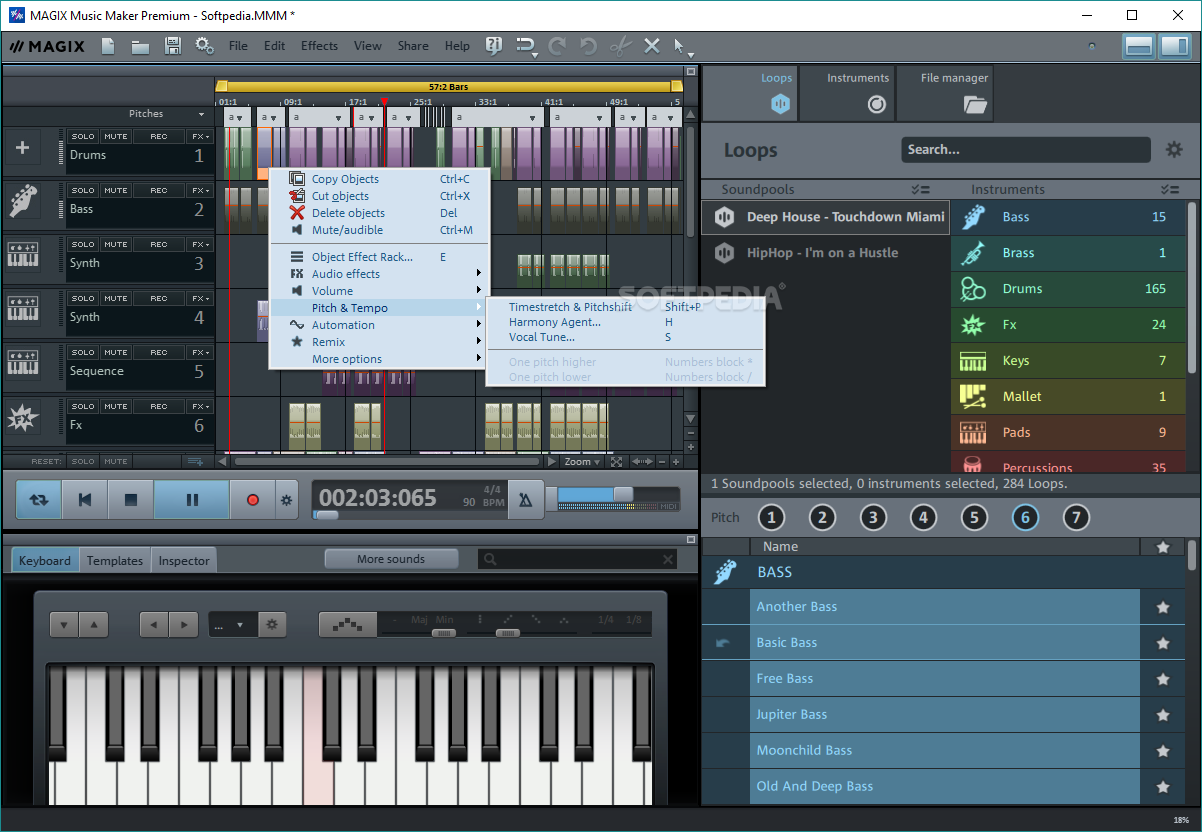Adjust the master volume slider handle
This screenshot has width=1202, height=832.
[623, 494]
